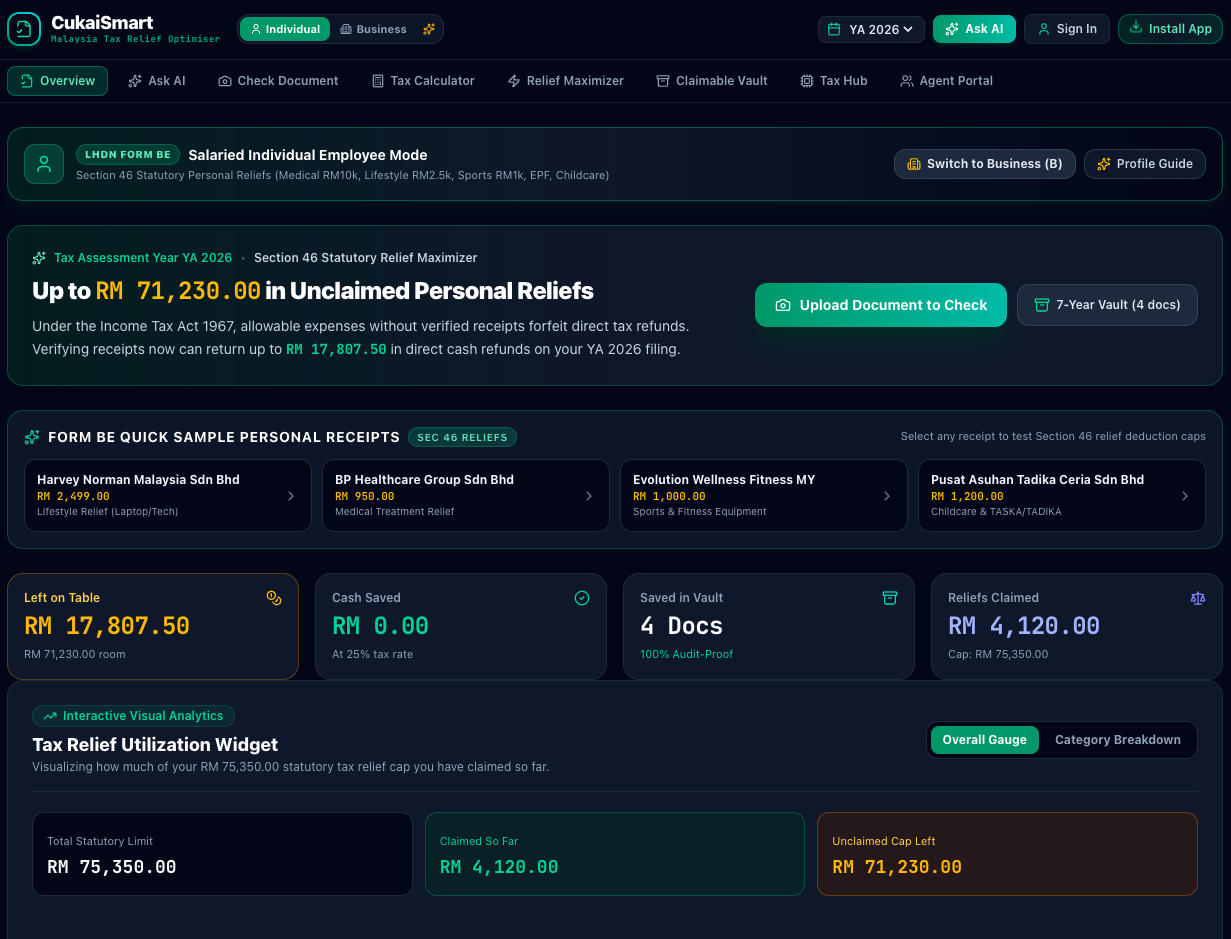This screenshot has height=939, width=1231.
Task: Click the checkmark icon on Cash Saved card
Action: click(x=582, y=598)
